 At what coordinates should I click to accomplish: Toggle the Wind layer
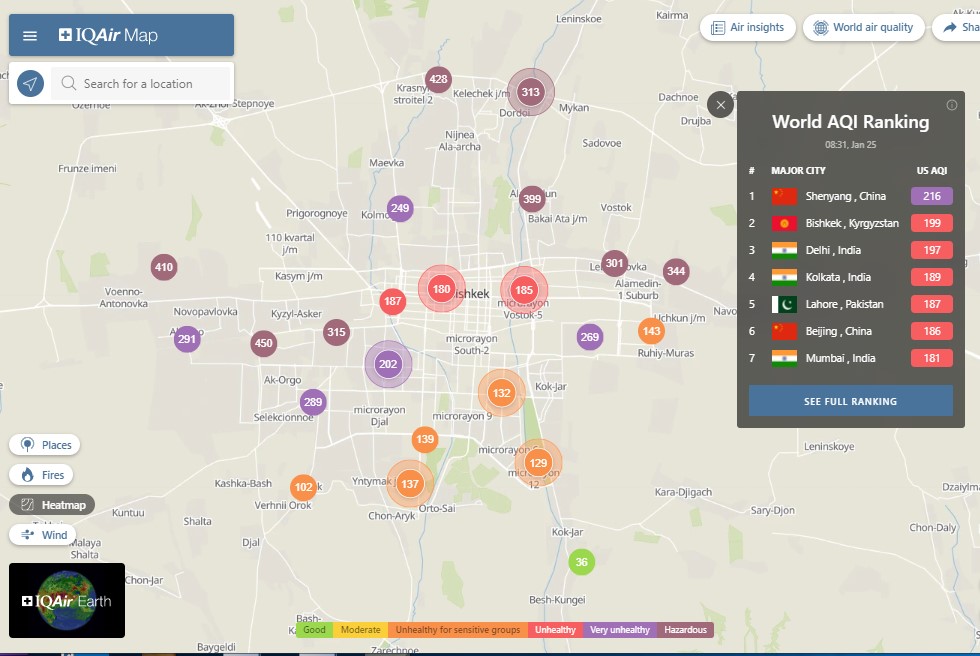click(x=43, y=535)
